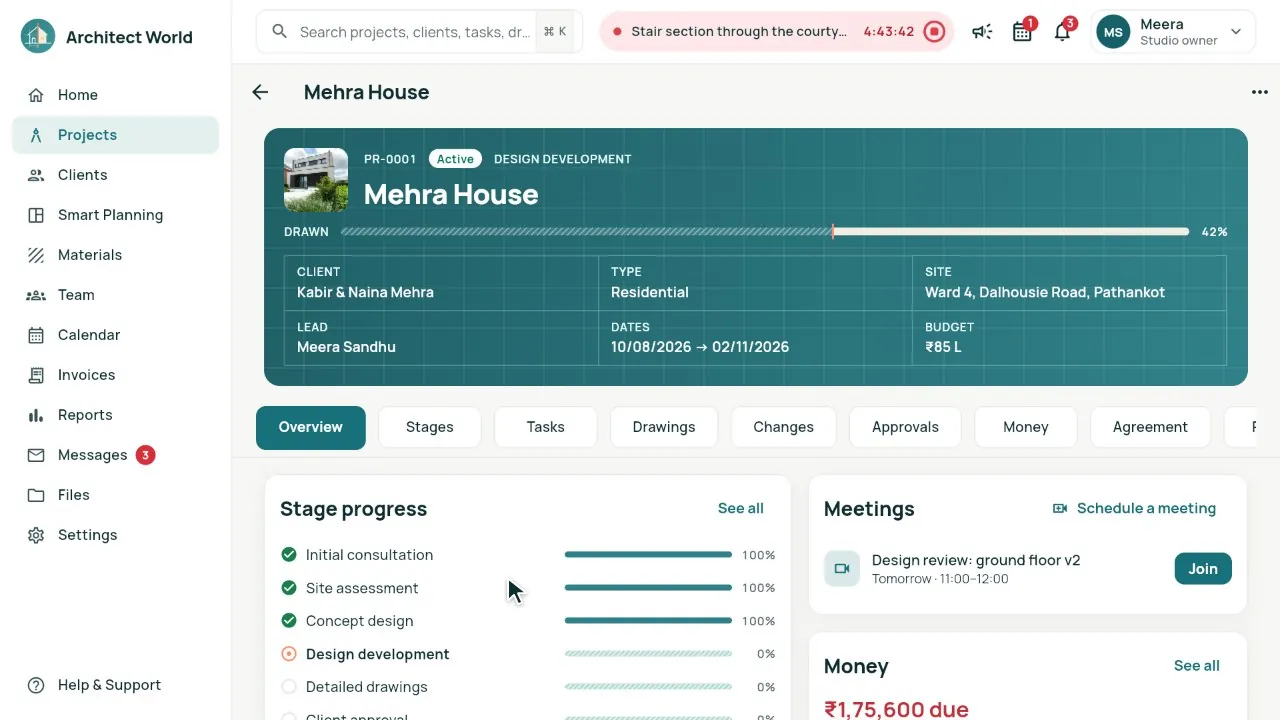Open Help & Support

(115, 685)
